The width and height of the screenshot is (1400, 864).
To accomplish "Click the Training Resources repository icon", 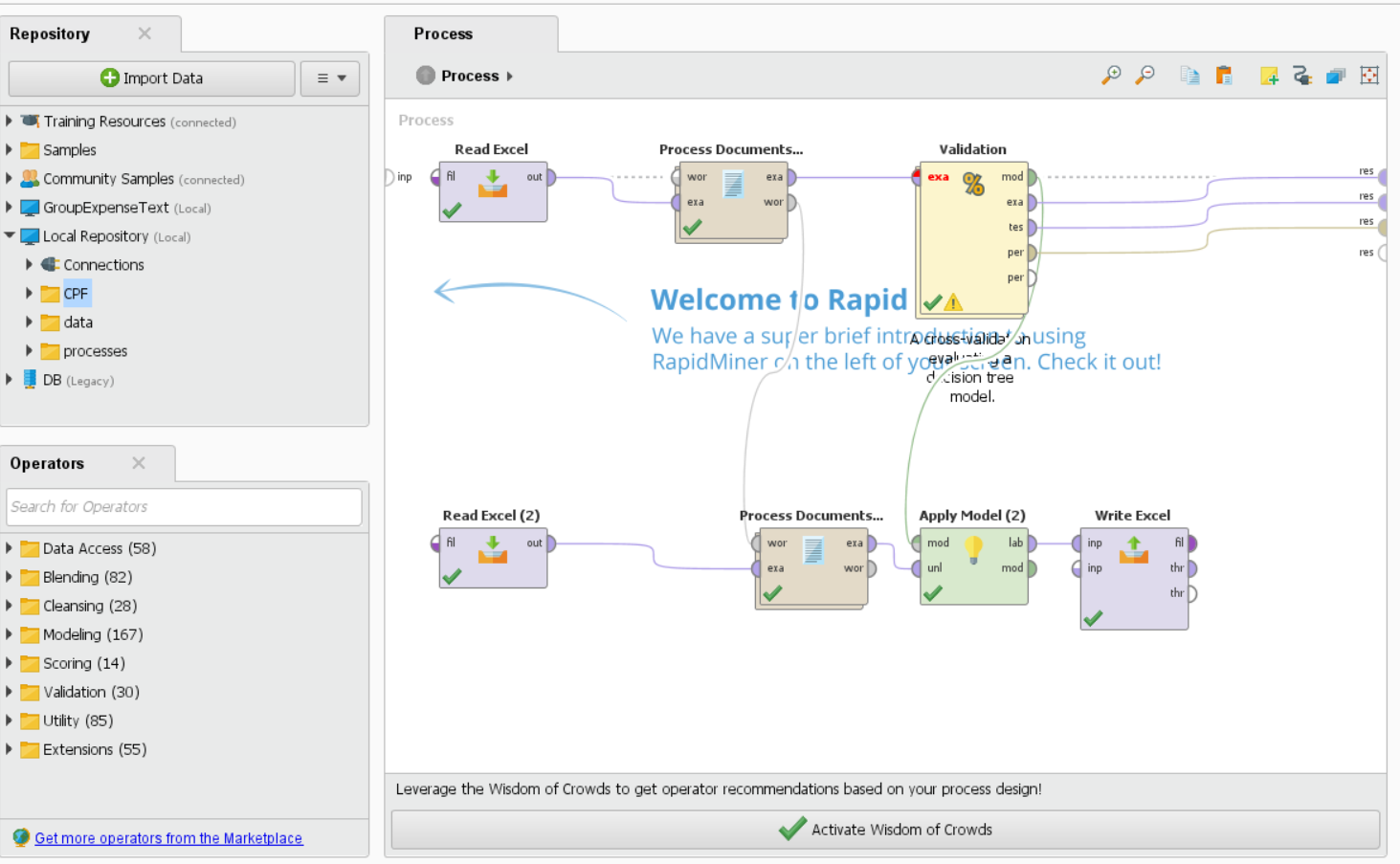I will tap(30, 122).
